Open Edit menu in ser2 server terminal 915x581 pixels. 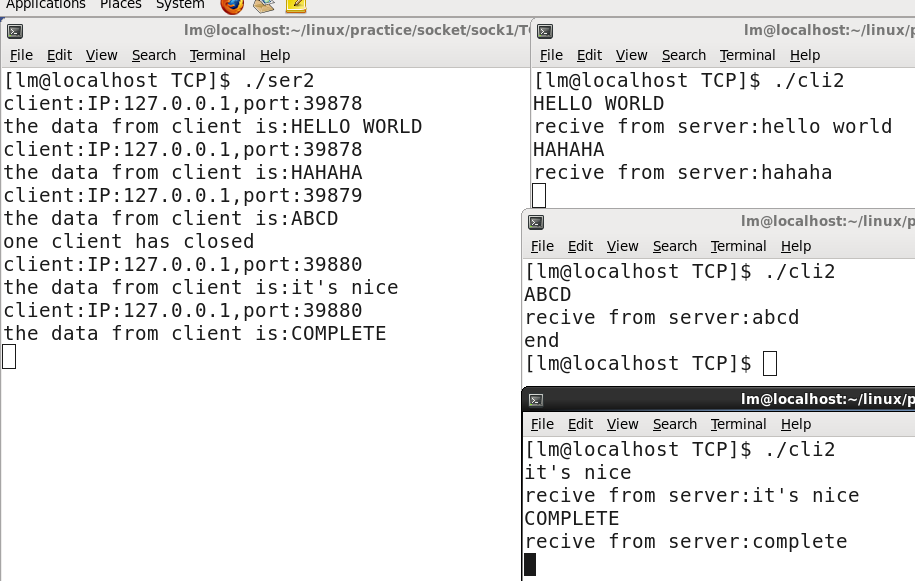[59, 55]
